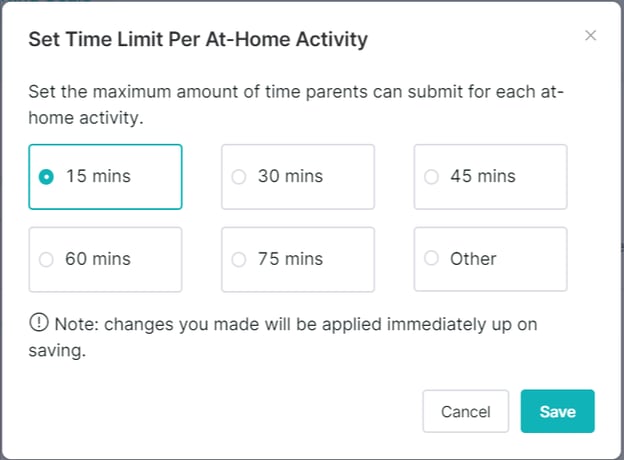
Task: Select the Other radio circle
Action: coord(431,259)
